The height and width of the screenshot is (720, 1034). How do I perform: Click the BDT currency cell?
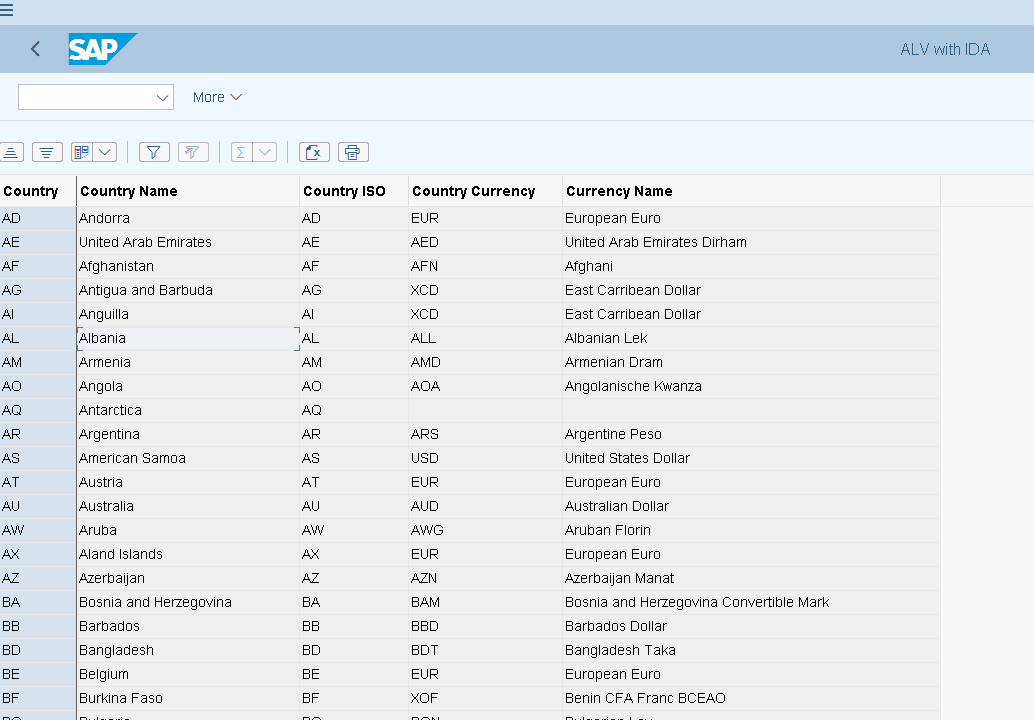tap(485, 651)
